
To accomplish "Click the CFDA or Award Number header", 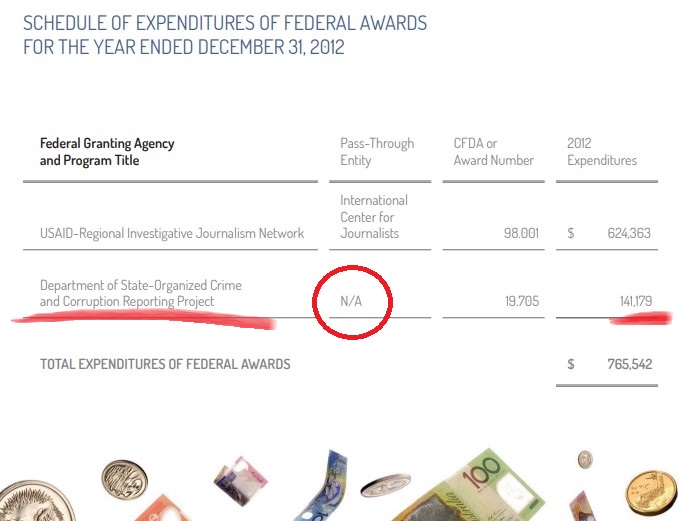I will click(493, 152).
